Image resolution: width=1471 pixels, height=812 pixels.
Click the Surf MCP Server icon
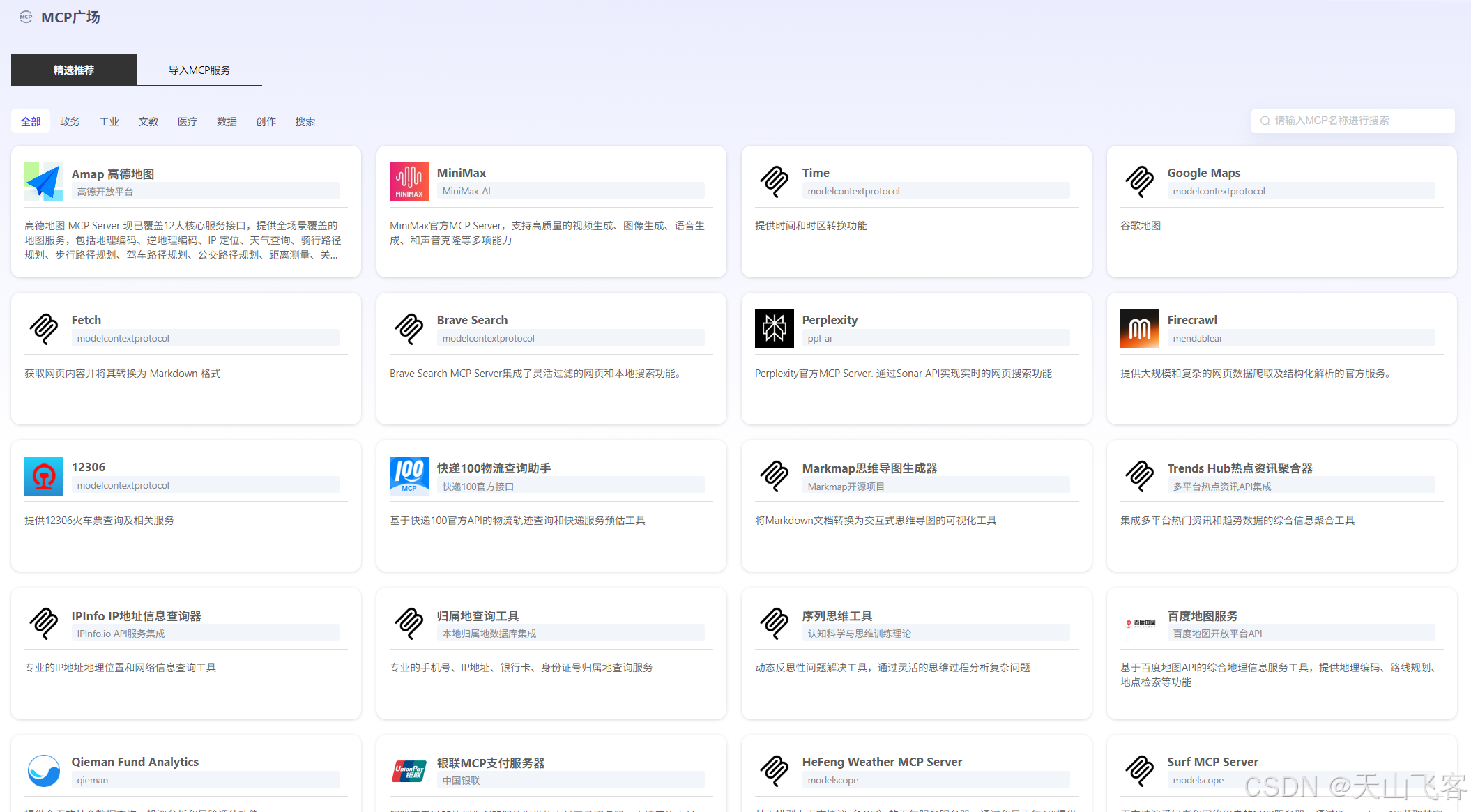1140,771
